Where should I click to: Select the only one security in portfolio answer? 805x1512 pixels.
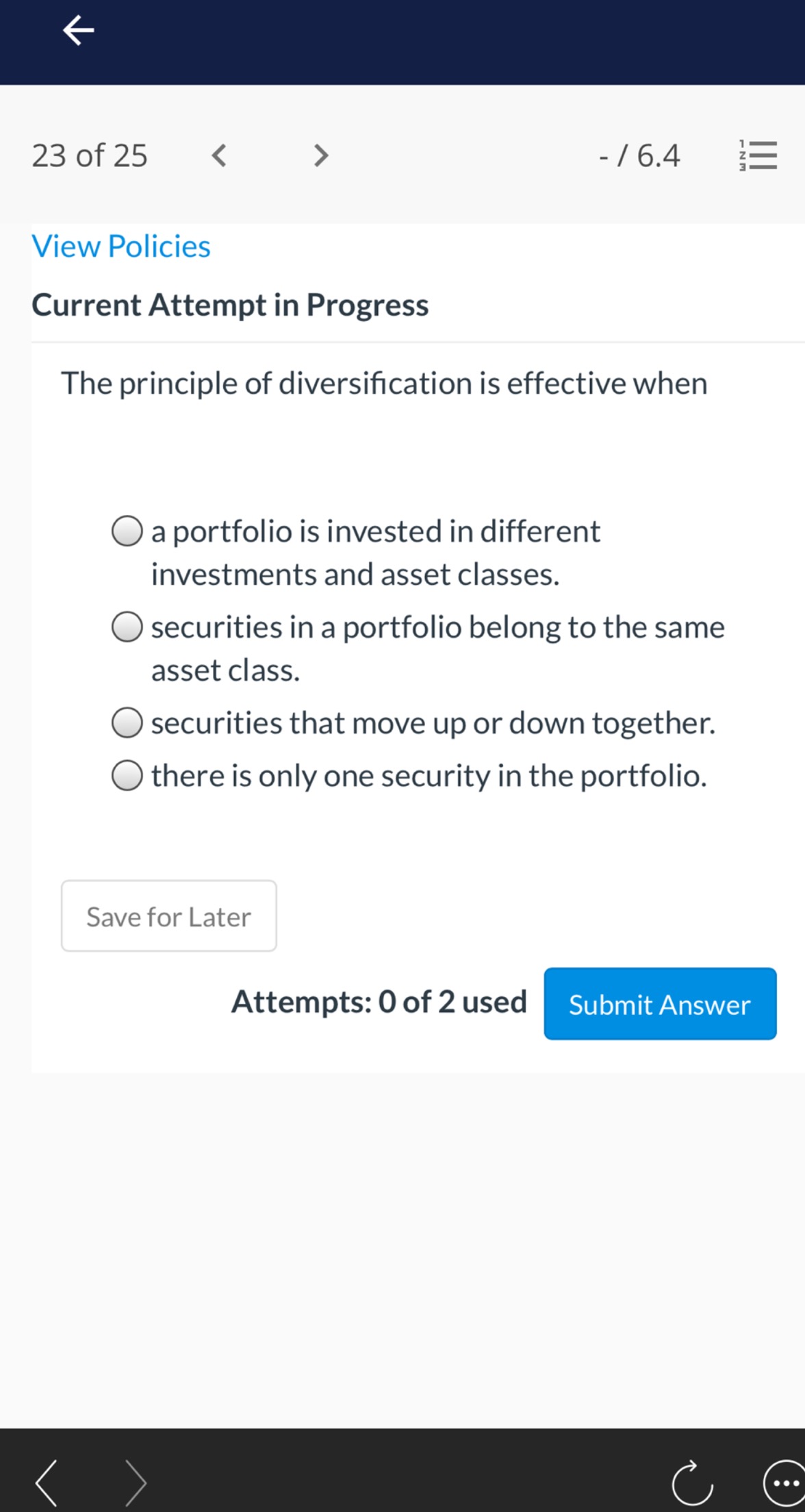coord(127,775)
